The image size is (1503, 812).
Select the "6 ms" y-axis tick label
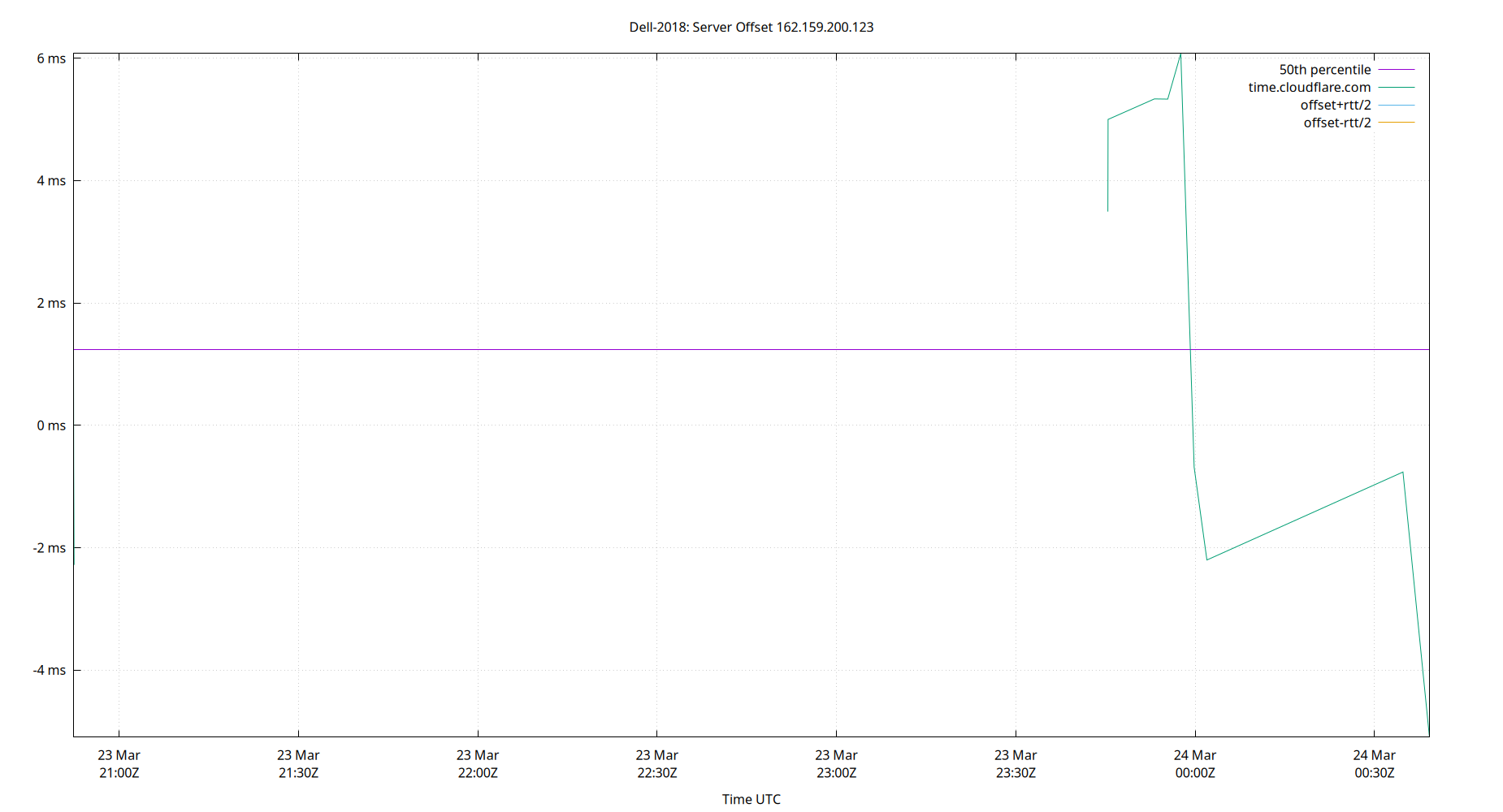(51, 58)
